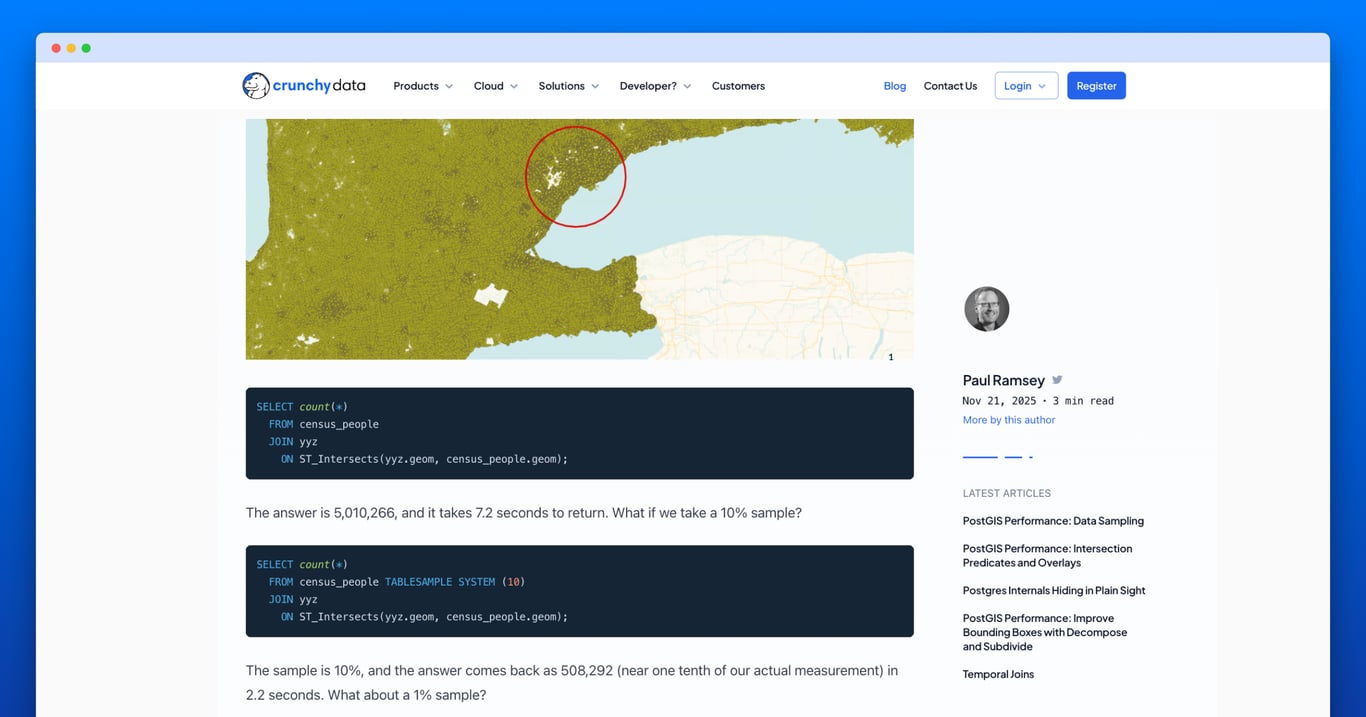Open Paul Ramsey's Twitter profile icon

pyautogui.click(x=1057, y=379)
